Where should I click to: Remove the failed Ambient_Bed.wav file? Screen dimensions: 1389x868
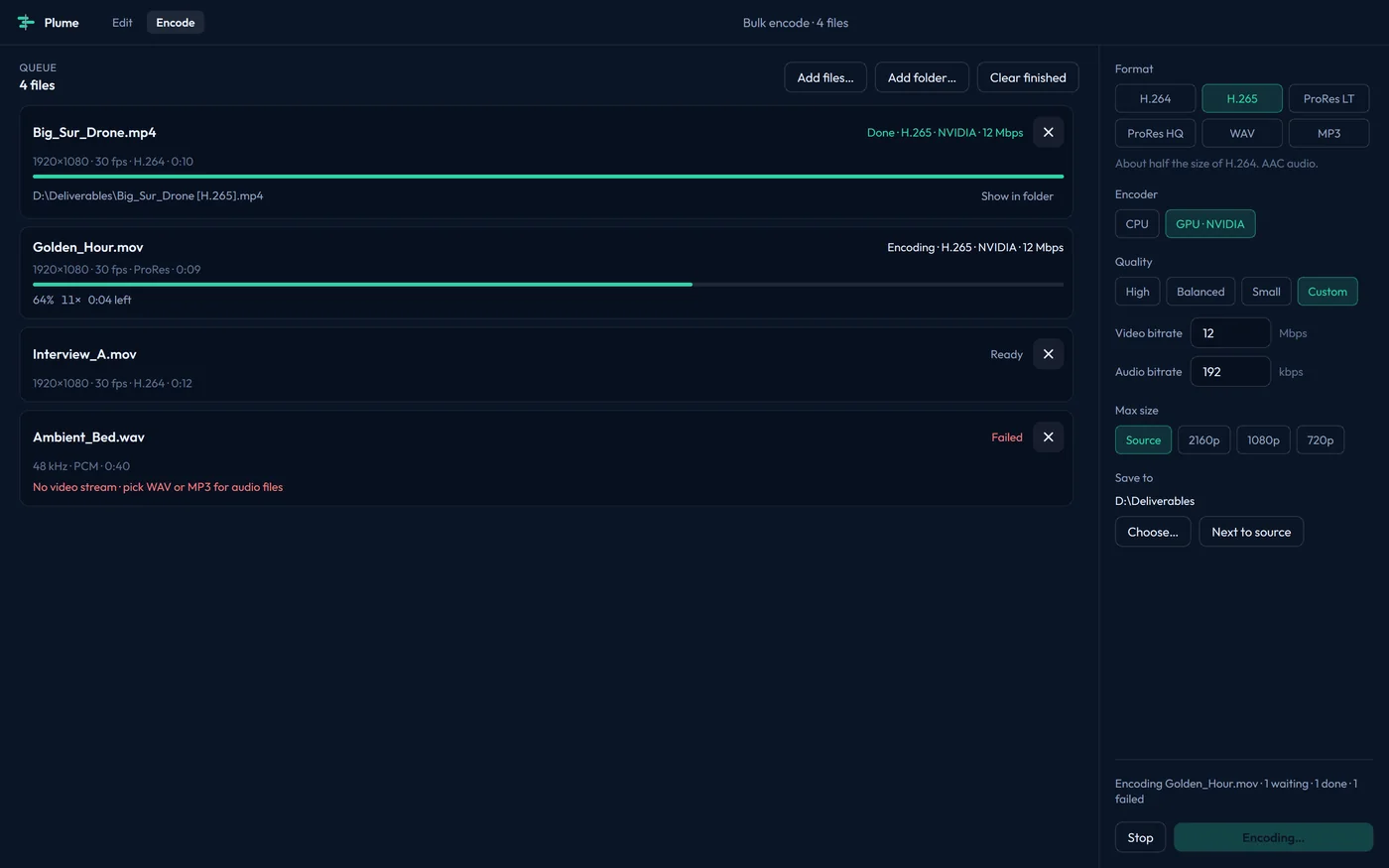[1048, 437]
